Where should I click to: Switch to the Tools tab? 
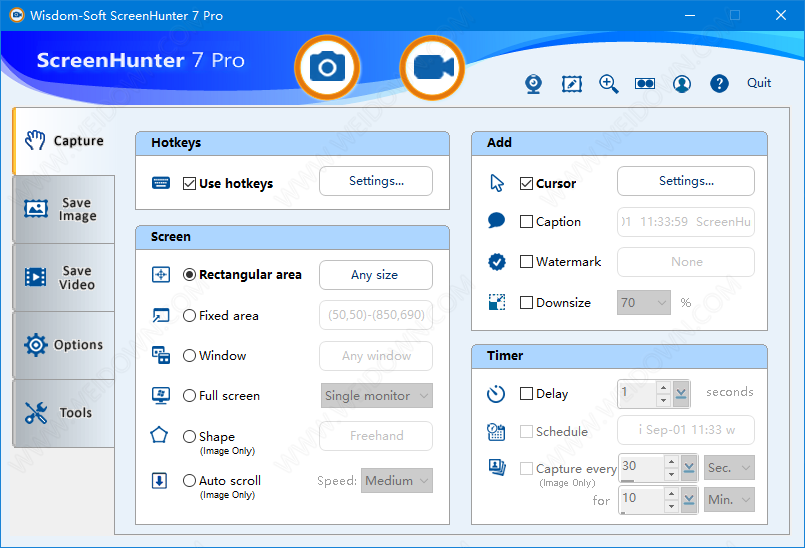tap(64, 413)
